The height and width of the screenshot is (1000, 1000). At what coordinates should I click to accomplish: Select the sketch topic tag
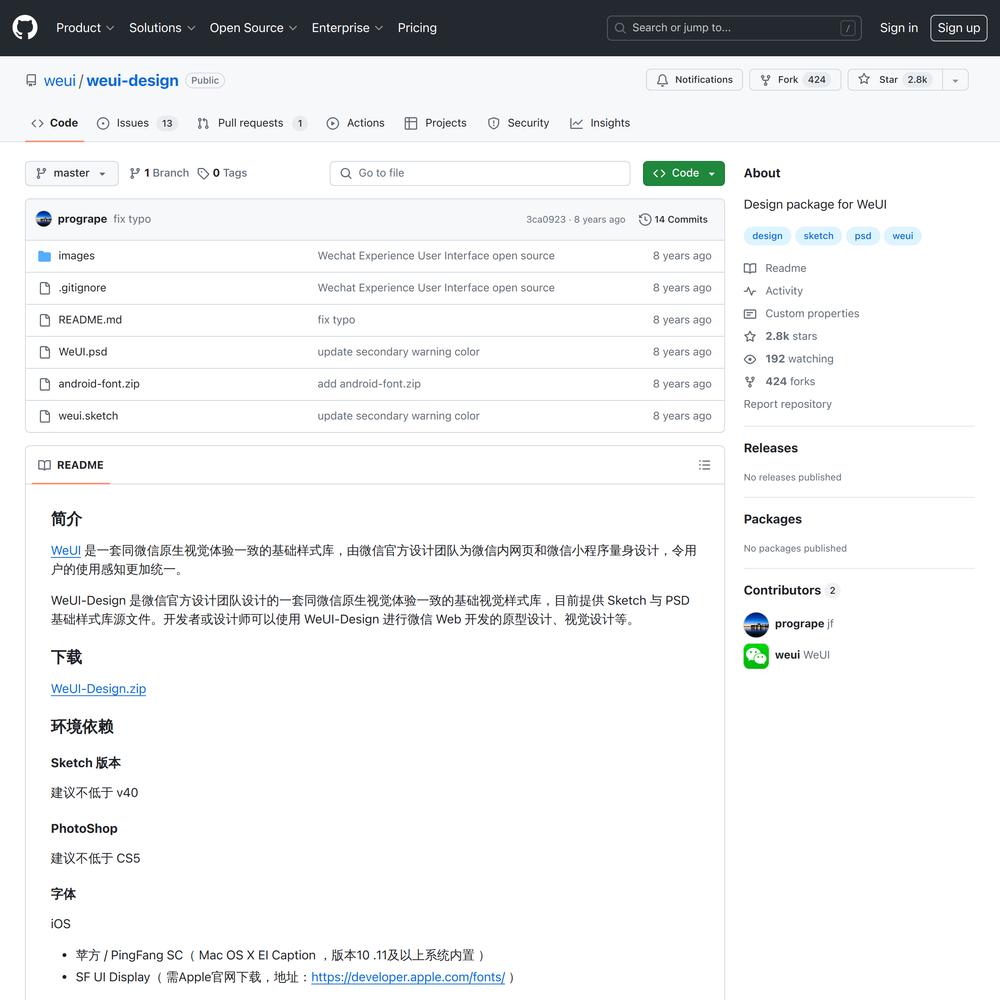pos(818,236)
